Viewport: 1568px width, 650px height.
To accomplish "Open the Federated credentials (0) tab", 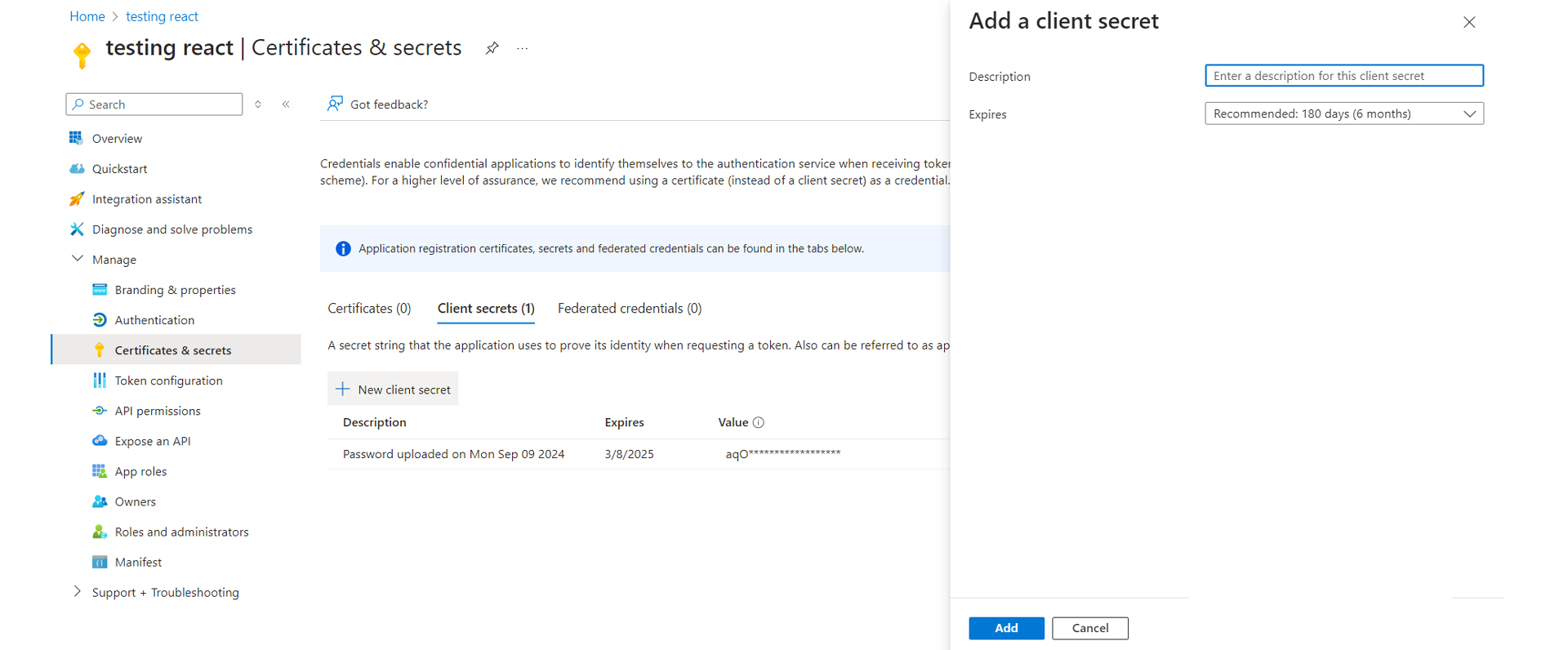I will click(x=630, y=308).
